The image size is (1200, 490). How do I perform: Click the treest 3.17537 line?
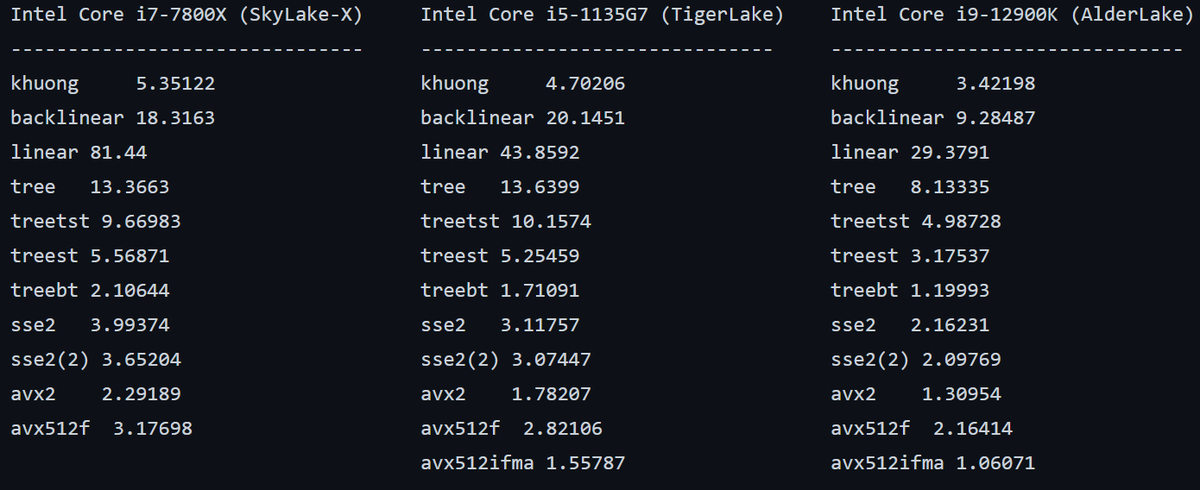click(x=910, y=256)
